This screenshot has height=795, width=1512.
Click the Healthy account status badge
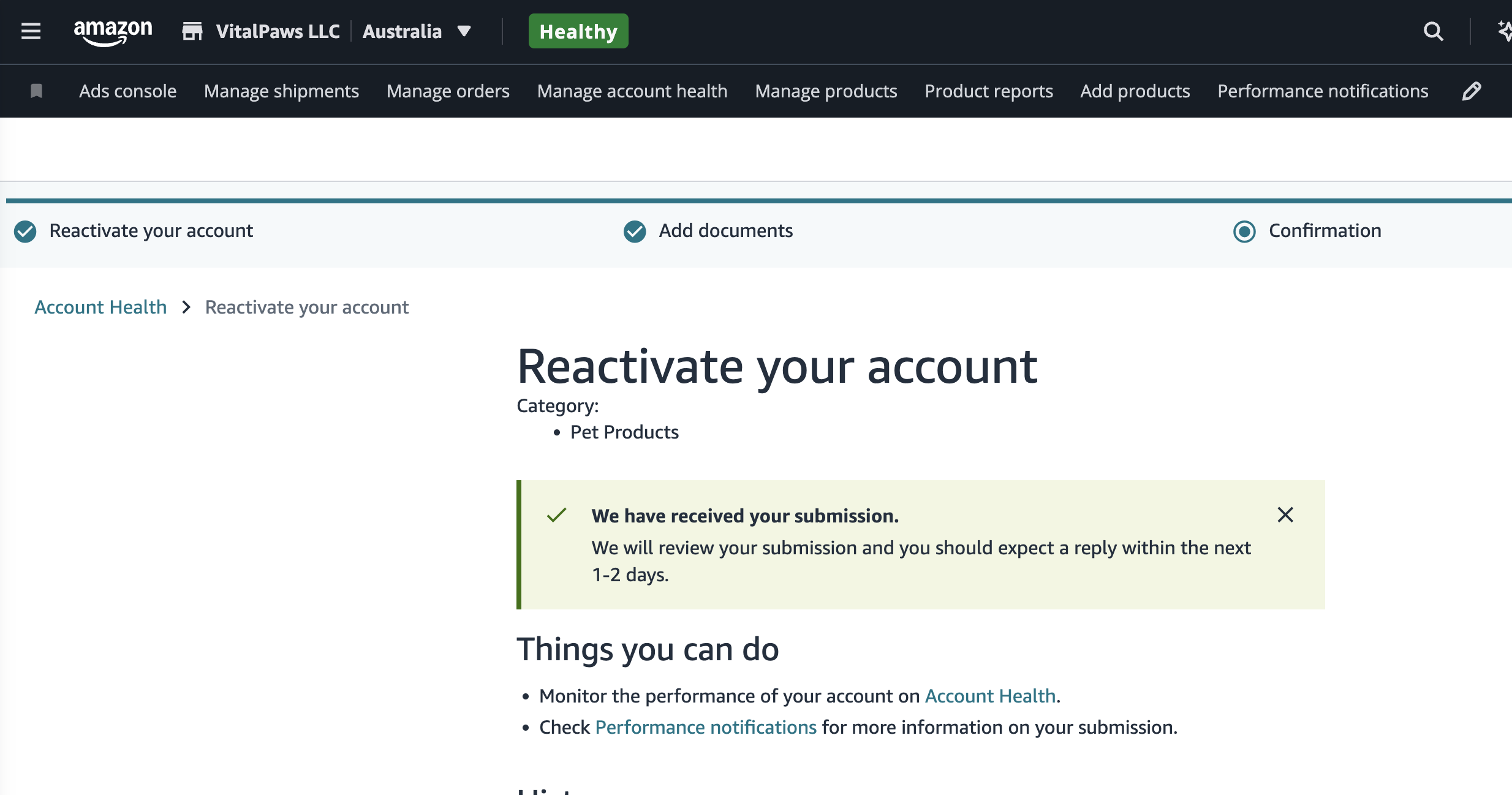coord(578,31)
